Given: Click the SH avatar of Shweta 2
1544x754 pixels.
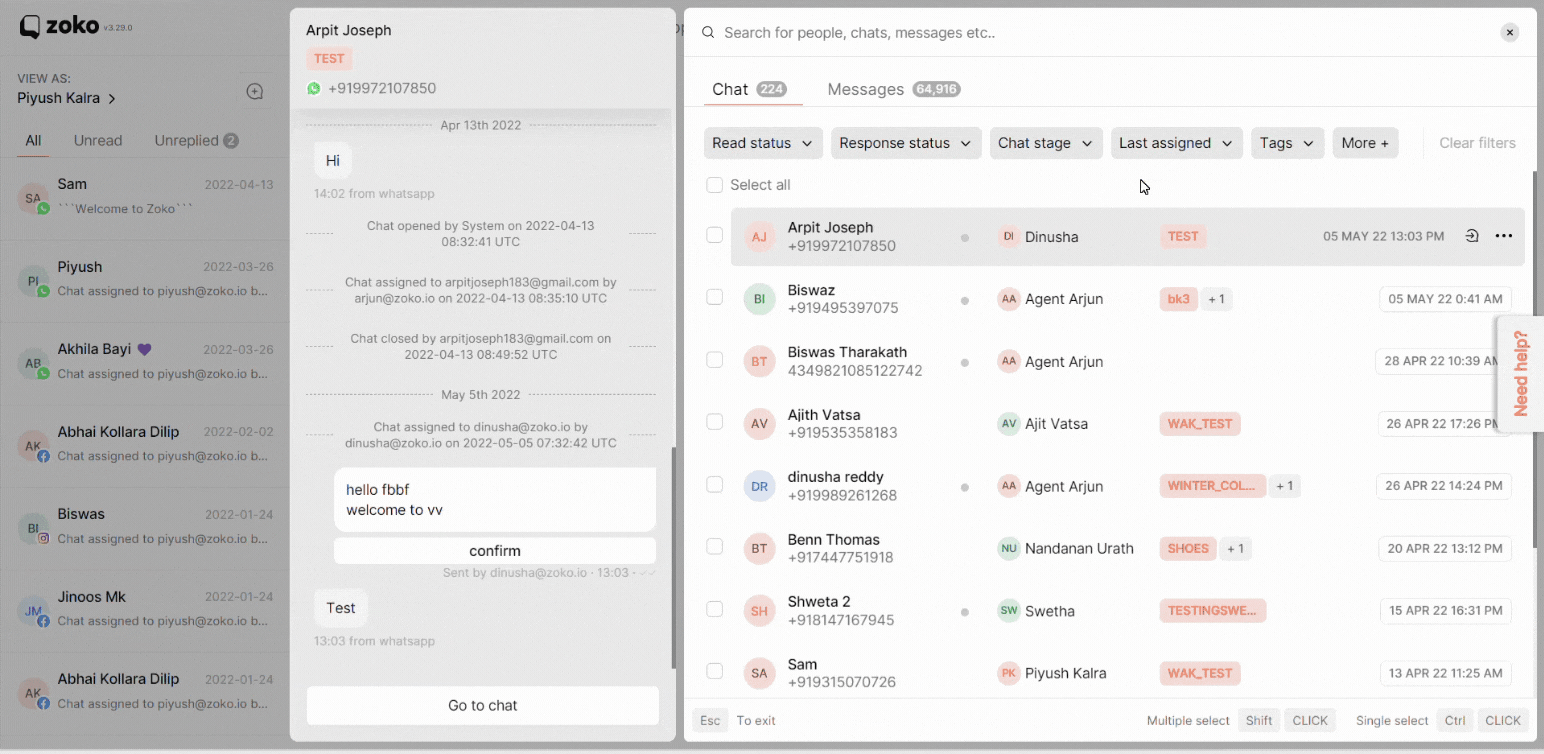Looking at the screenshot, I should (759, 611).
